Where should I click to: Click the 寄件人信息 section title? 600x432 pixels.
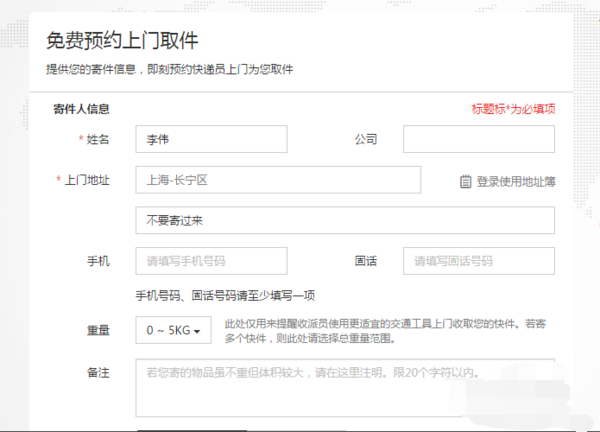click(x=81, y=109)
